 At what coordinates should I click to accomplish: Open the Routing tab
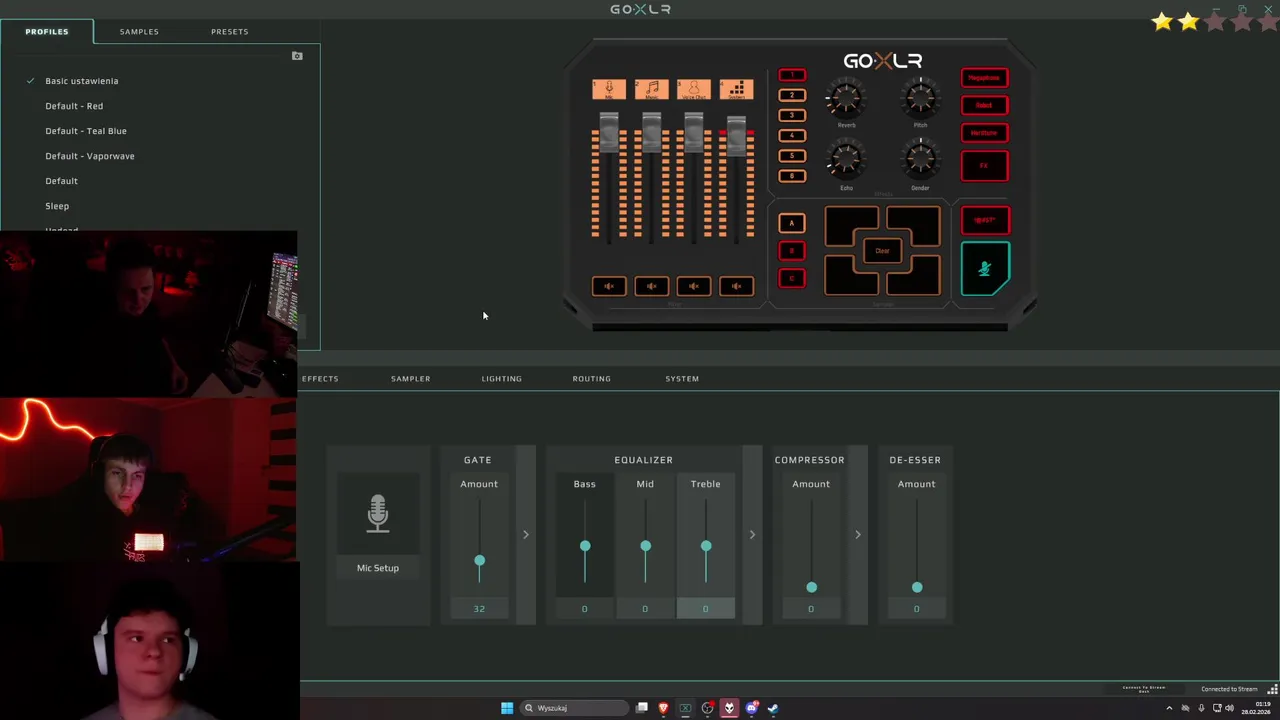click(591, 379)
